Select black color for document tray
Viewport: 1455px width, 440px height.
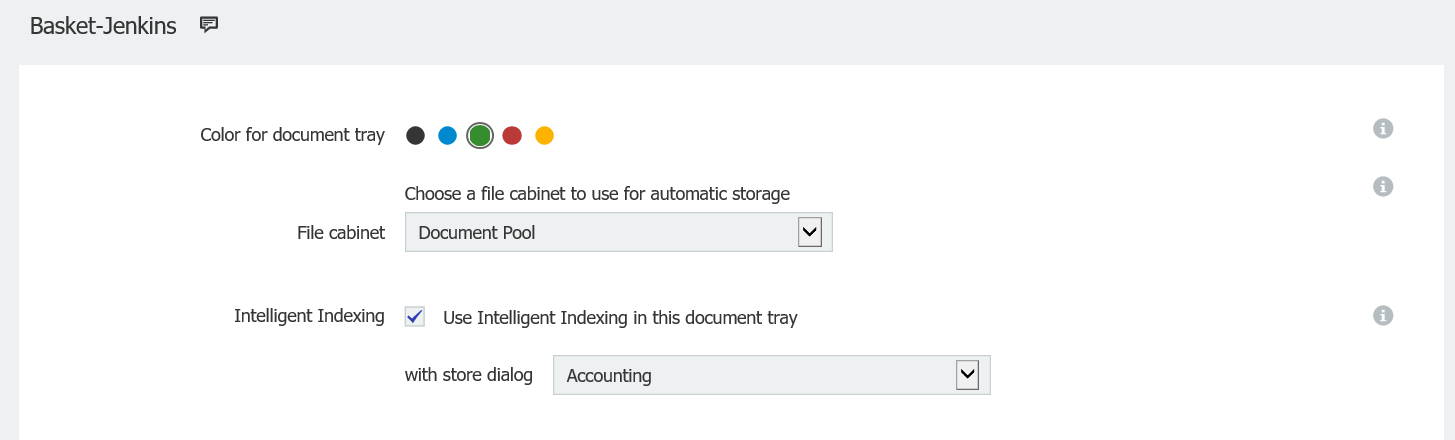416,136
